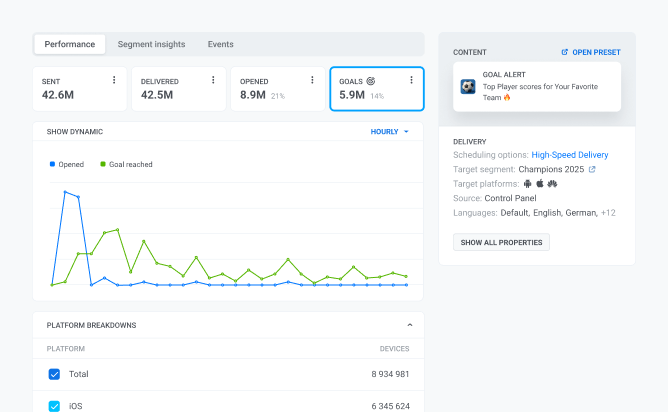Viewport: 668px width, 412px height.
Task: Click the external link icon after Champions 2025
Action: coord(592,170)
